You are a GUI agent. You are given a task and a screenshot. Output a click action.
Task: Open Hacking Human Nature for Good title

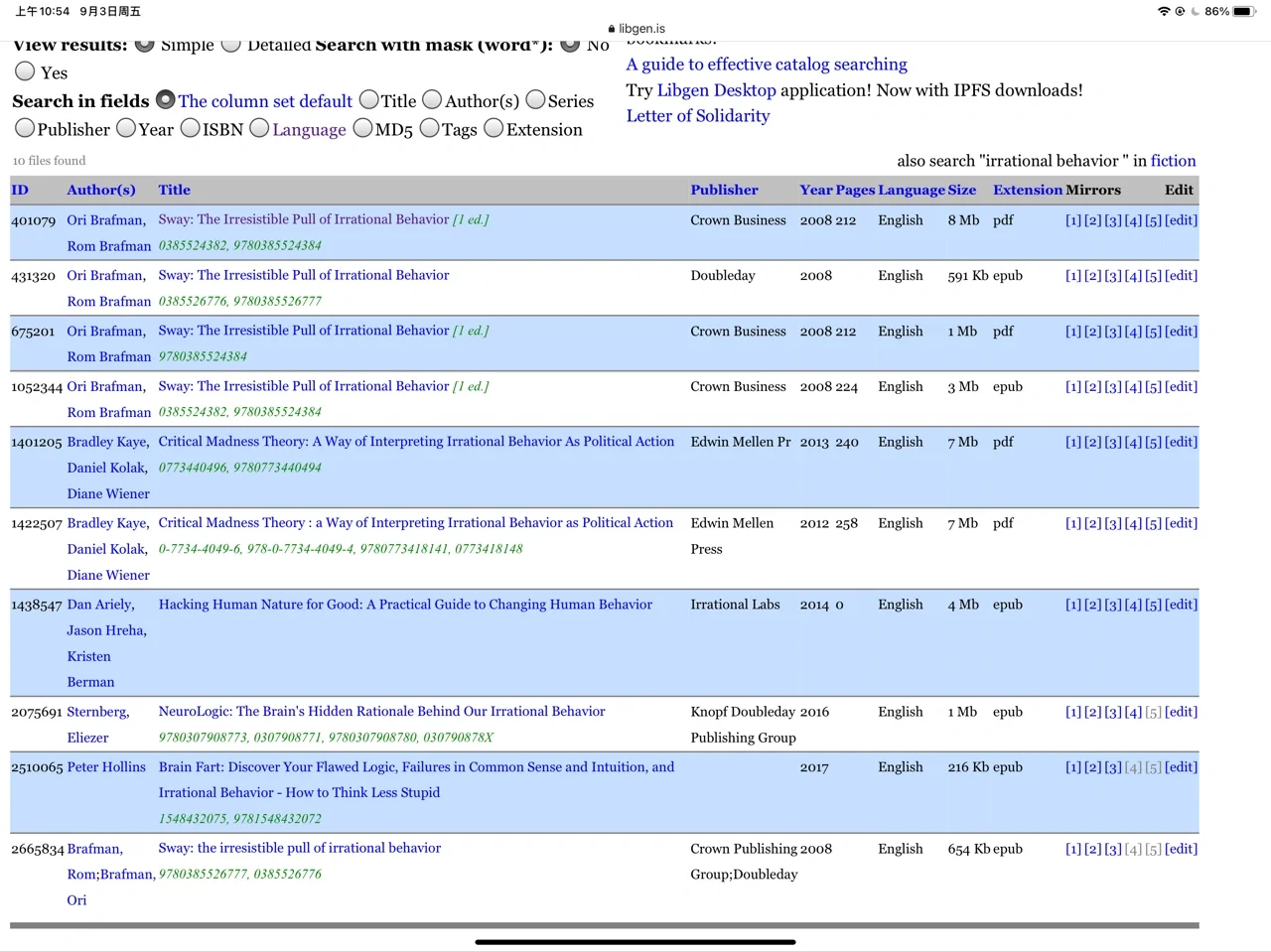405,605
